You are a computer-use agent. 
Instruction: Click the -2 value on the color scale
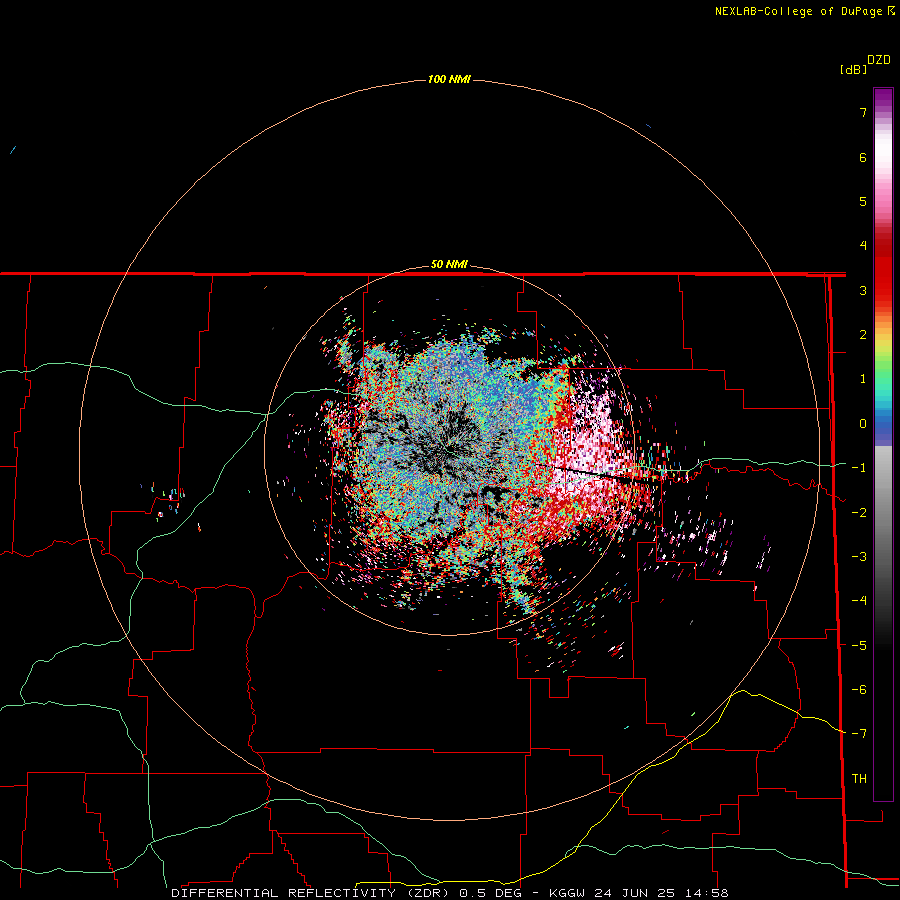tap(859, 513)
